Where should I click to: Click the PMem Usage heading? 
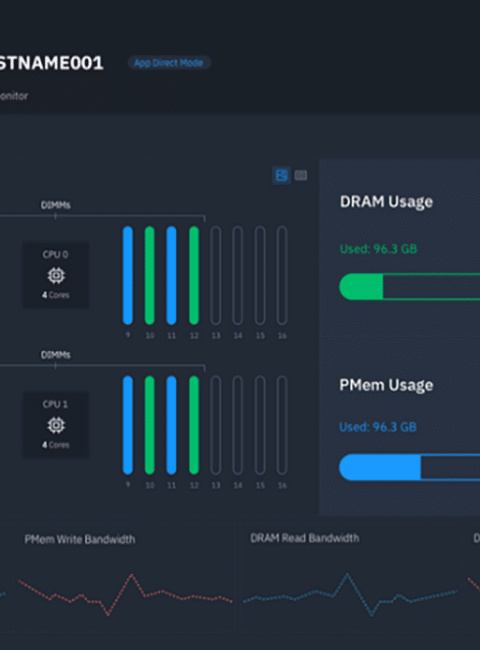click(386, 385)
